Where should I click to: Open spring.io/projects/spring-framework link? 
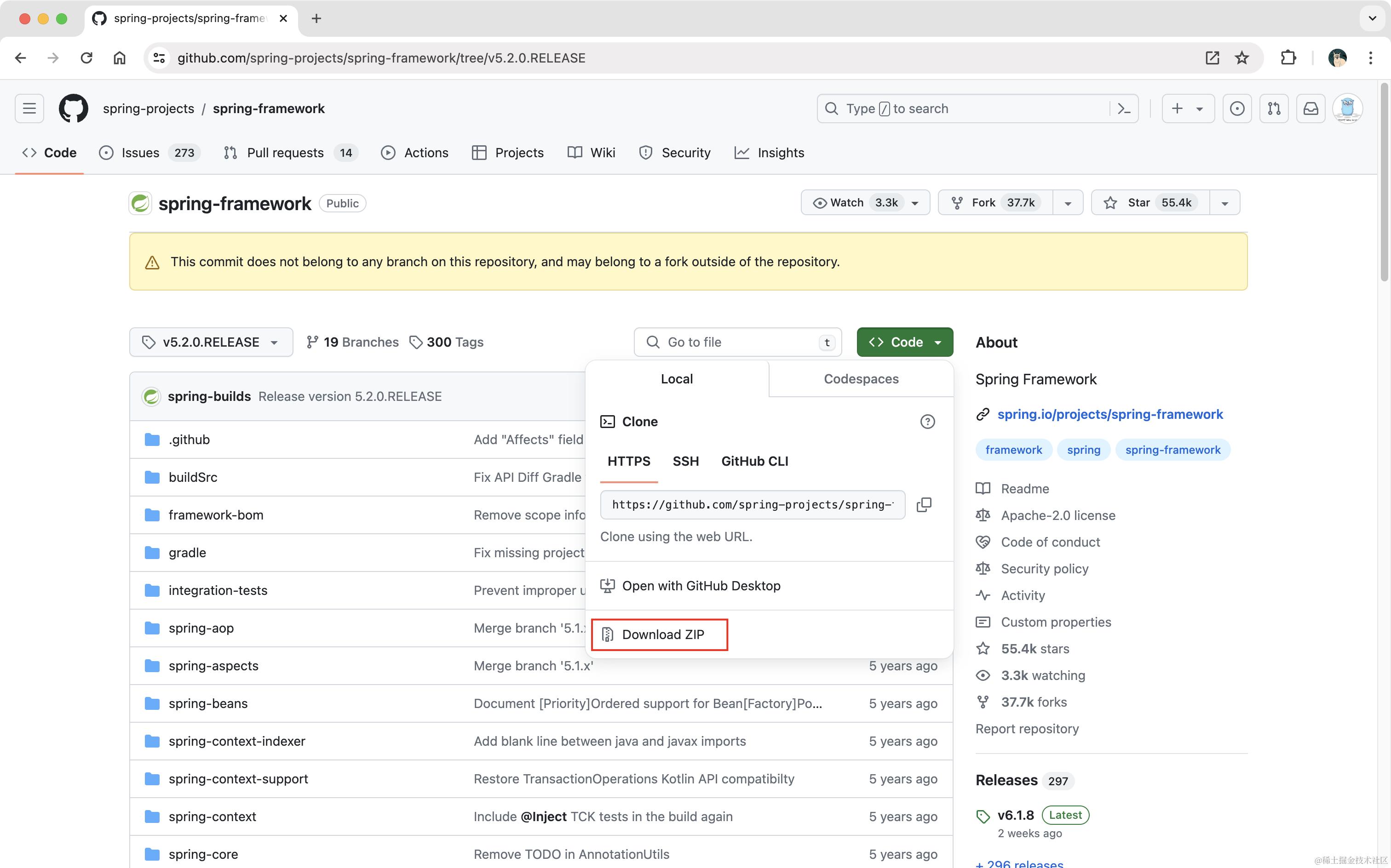coord(1109,415)
